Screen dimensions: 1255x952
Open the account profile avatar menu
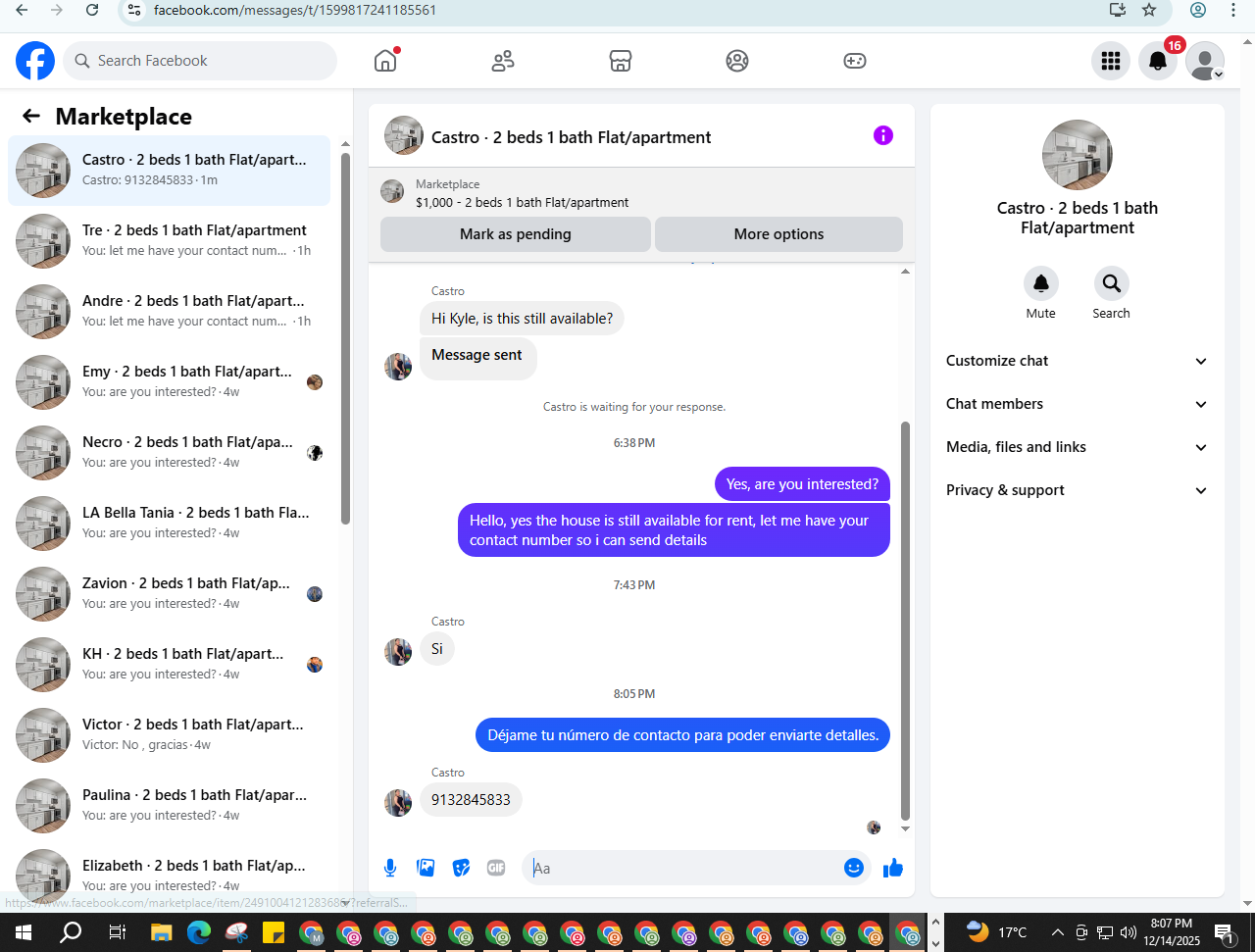(1205, 61)
